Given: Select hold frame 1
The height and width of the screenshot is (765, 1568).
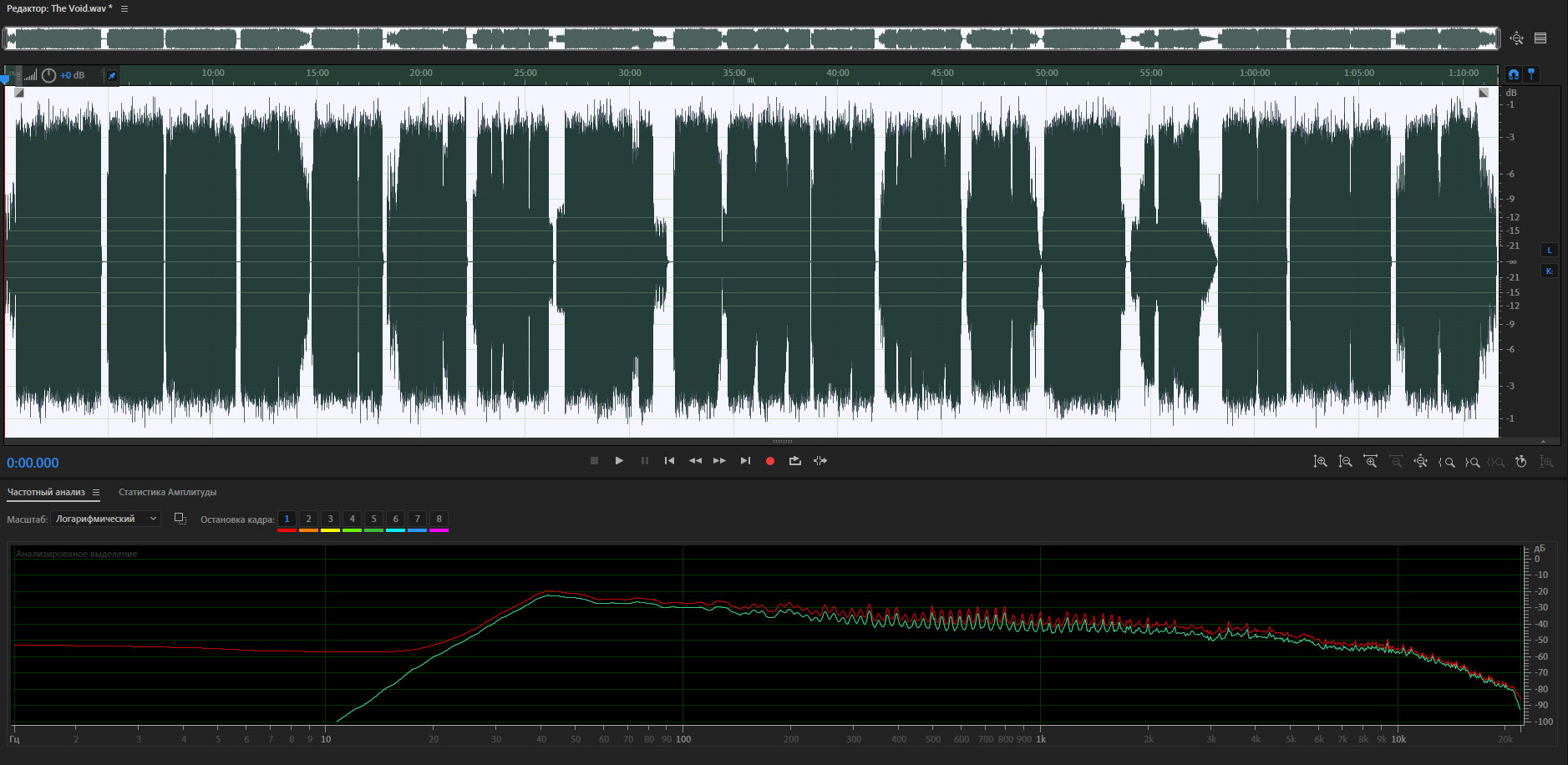Looking at the screenshot, I should (287, 519).
